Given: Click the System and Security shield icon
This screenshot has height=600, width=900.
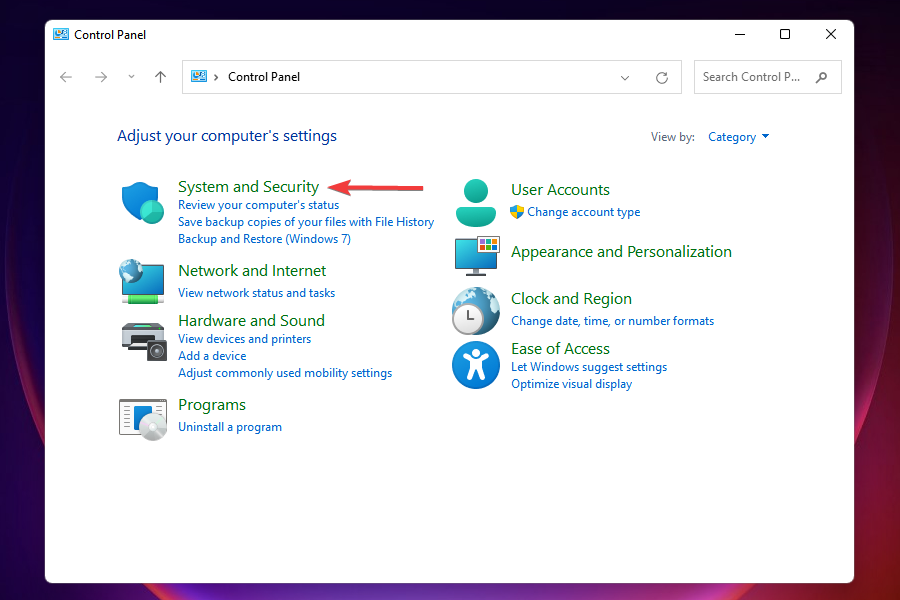Looking at the screenshot, I should click(x=142, y=203).
